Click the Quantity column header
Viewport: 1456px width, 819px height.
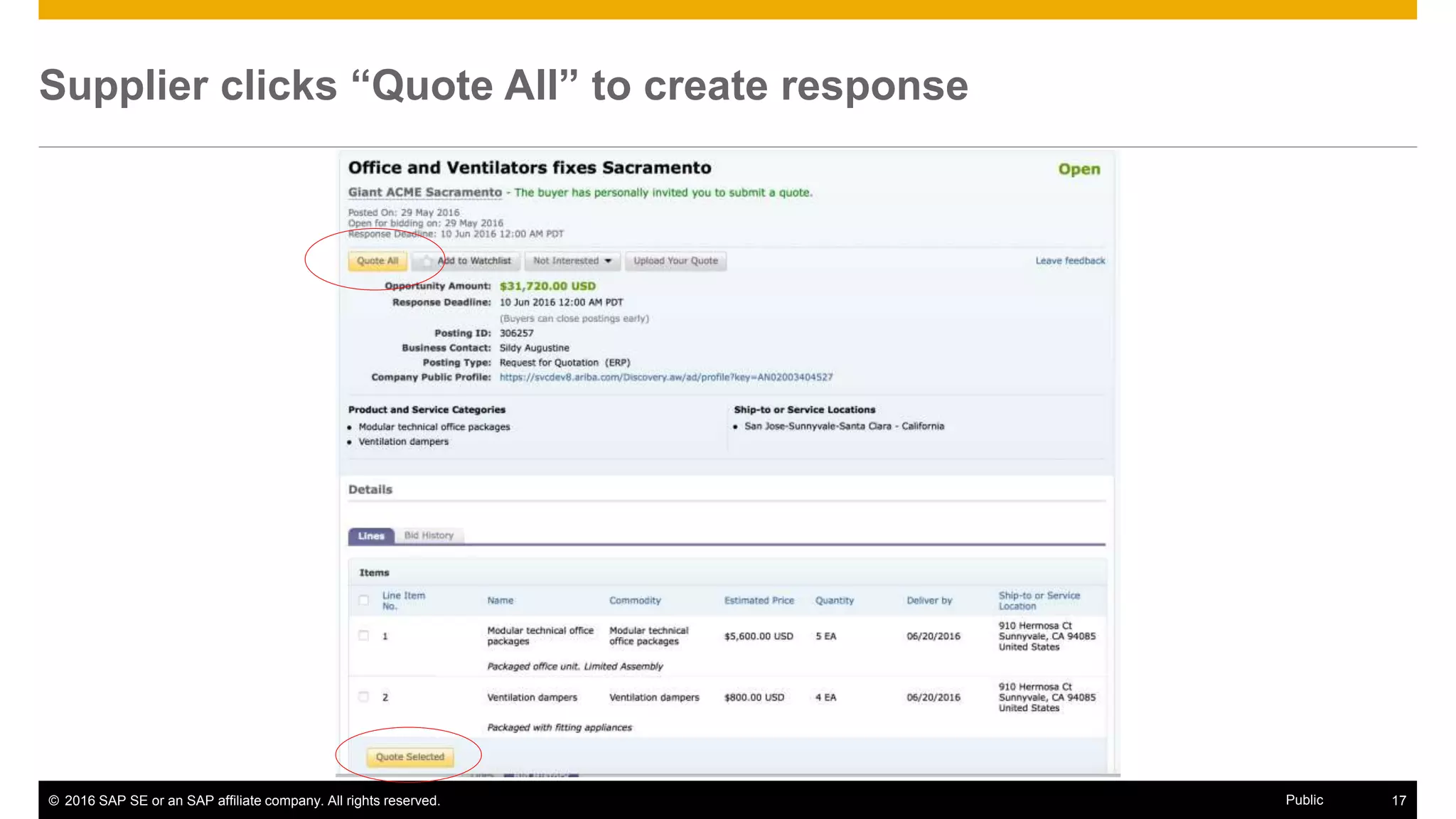835,601
